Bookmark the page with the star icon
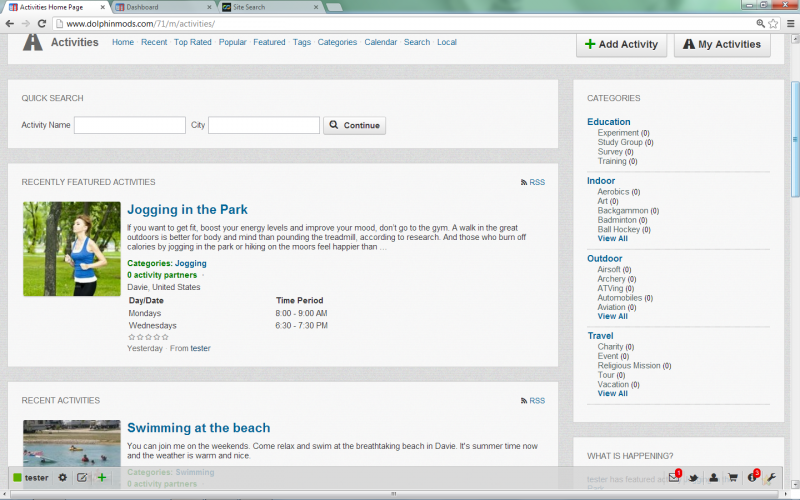 [773, 23]
